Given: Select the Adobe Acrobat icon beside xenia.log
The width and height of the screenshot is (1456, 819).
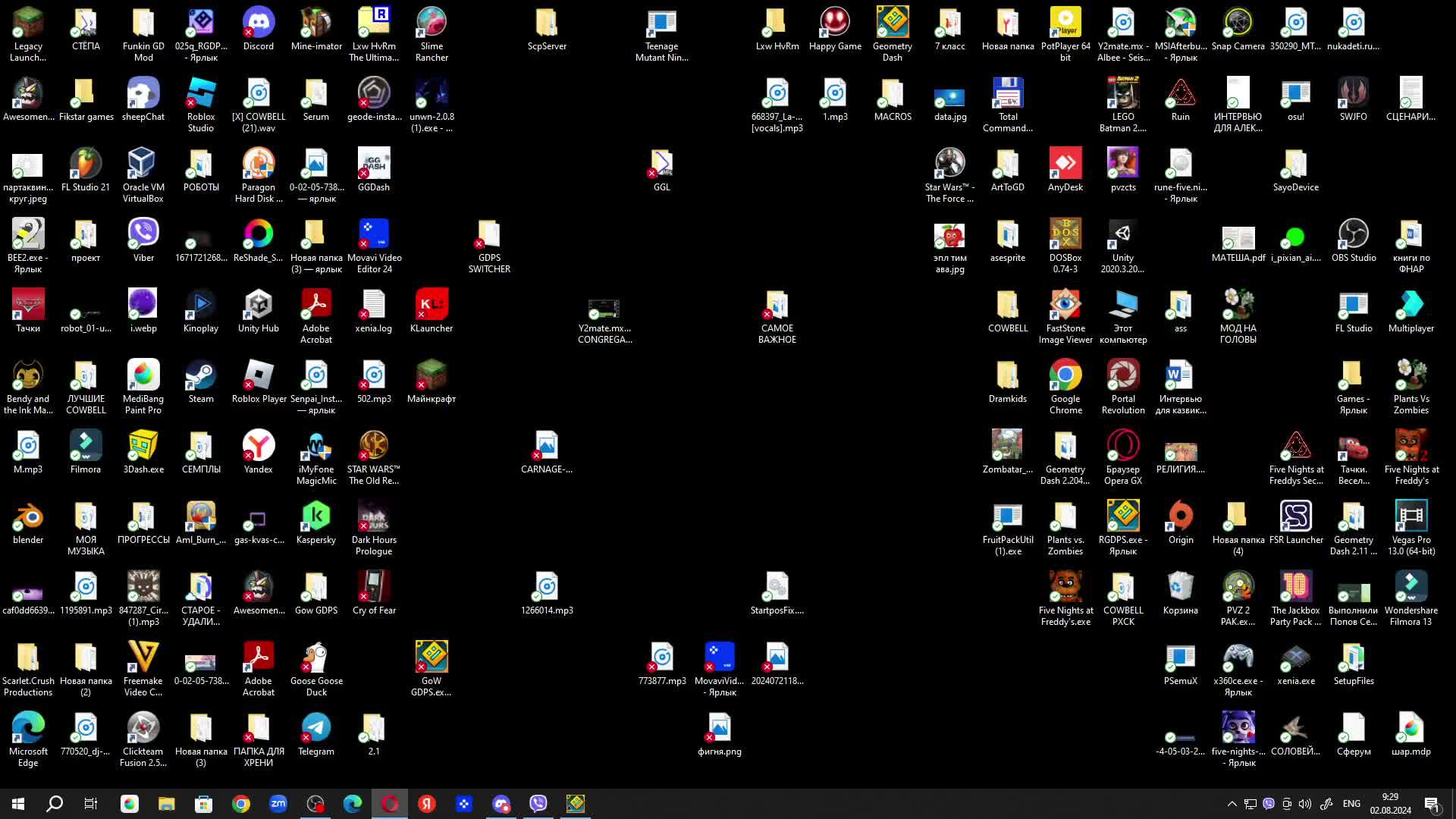Looking at the screenshot, I should point(316,316).
